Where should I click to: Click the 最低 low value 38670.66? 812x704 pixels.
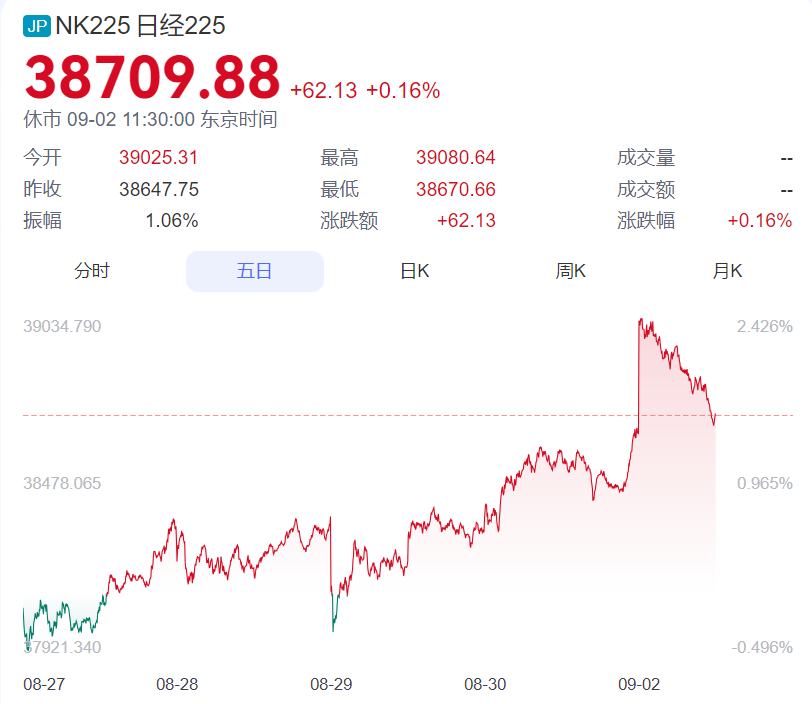click(455, 189)
